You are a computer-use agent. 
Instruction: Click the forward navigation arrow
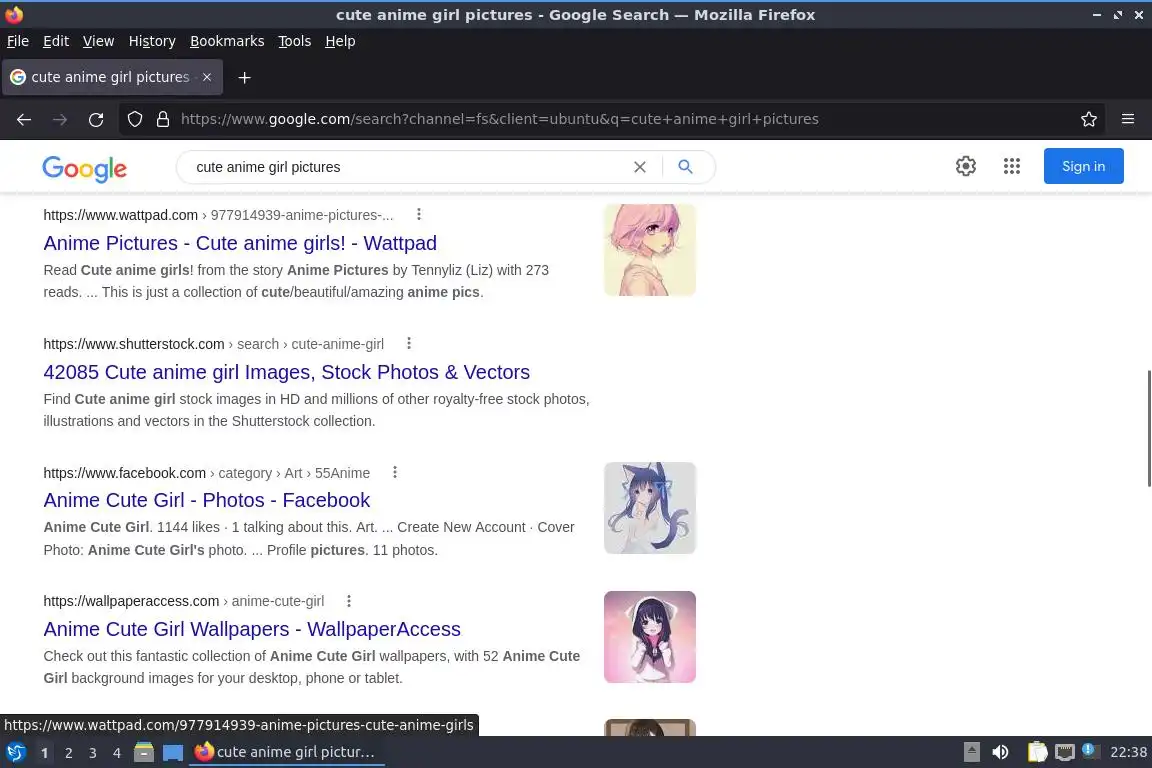pyautogui.click(x=60, y=119)
